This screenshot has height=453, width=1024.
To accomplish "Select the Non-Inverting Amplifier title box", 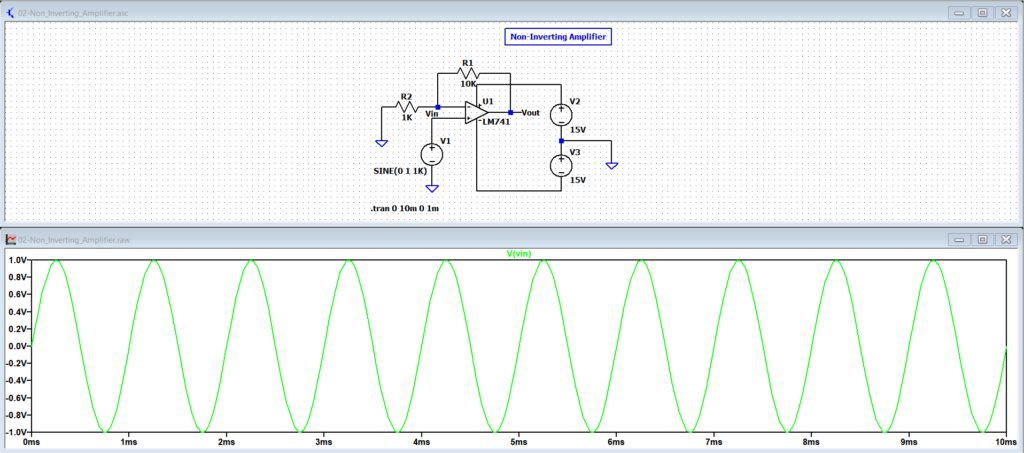I will [x=558, y=36].
